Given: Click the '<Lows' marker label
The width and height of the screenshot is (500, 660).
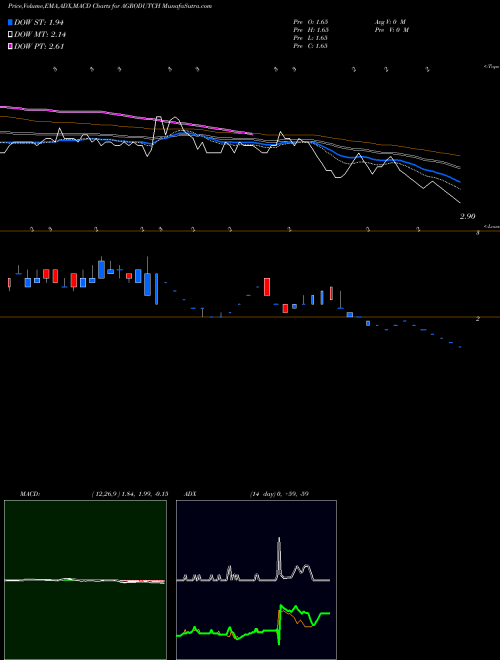Looking at the screenshot, I should point(491,226).
